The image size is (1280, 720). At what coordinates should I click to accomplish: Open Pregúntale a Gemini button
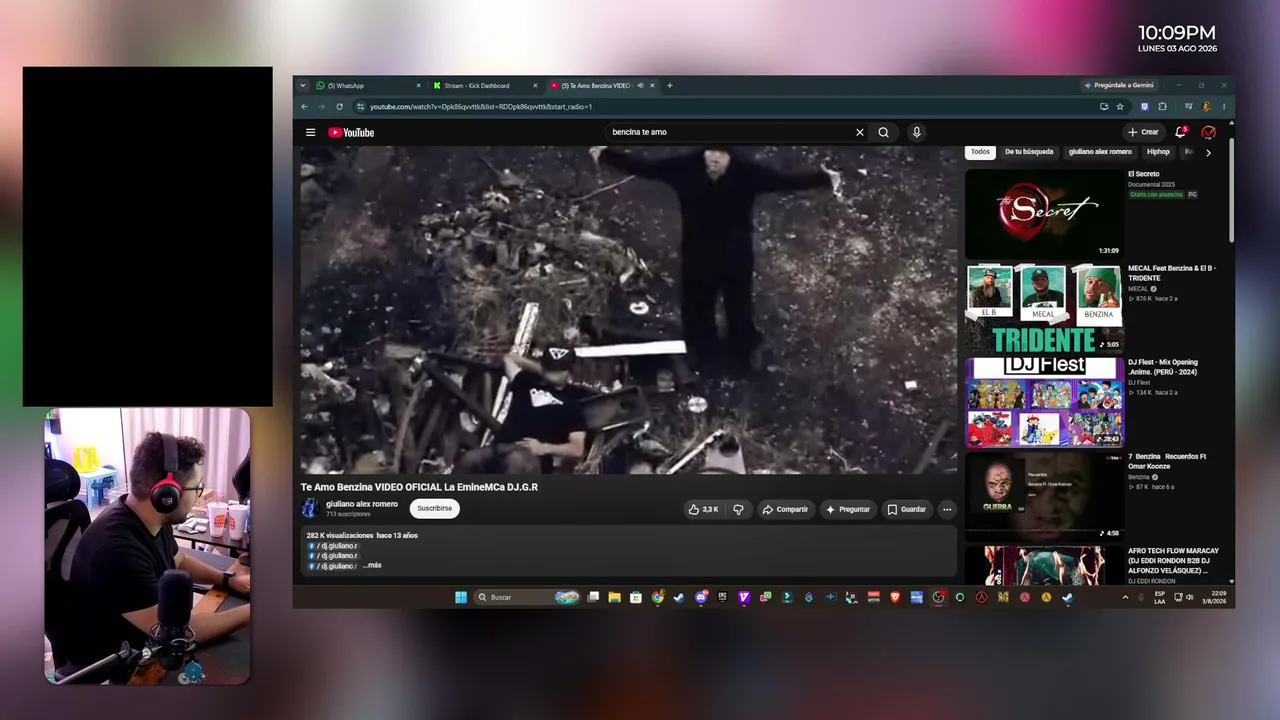click(x=1119, y=85)
